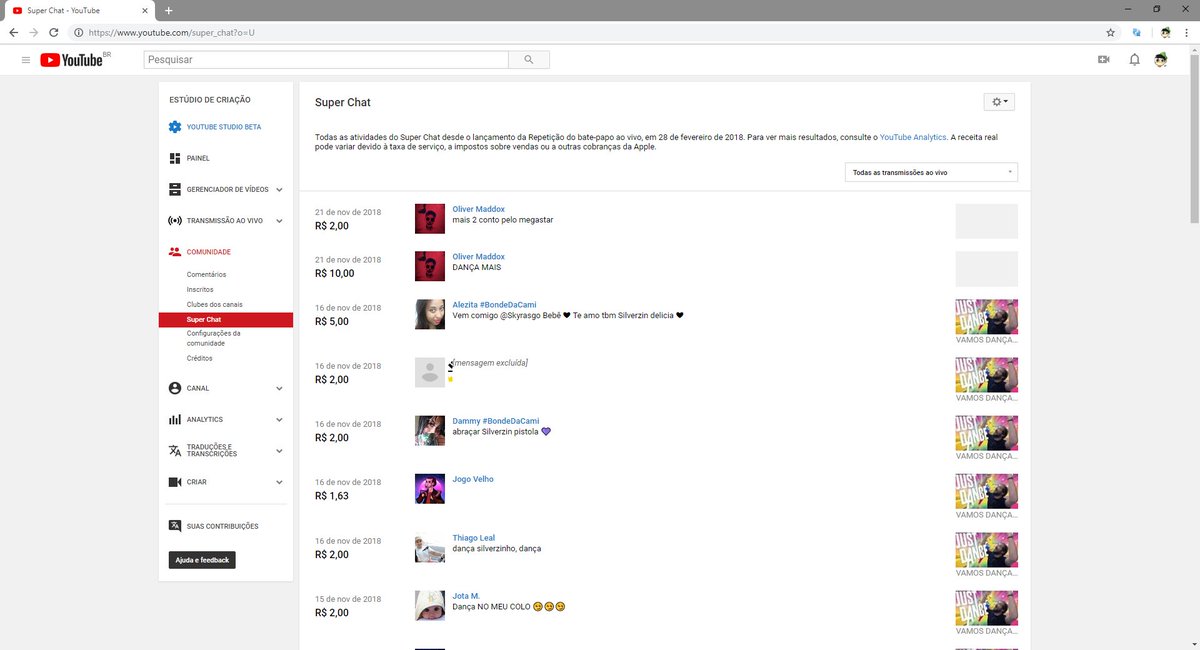The image size is (1200, 650).
Task: Open the create video camera icon
Action: coord(1104,60)
